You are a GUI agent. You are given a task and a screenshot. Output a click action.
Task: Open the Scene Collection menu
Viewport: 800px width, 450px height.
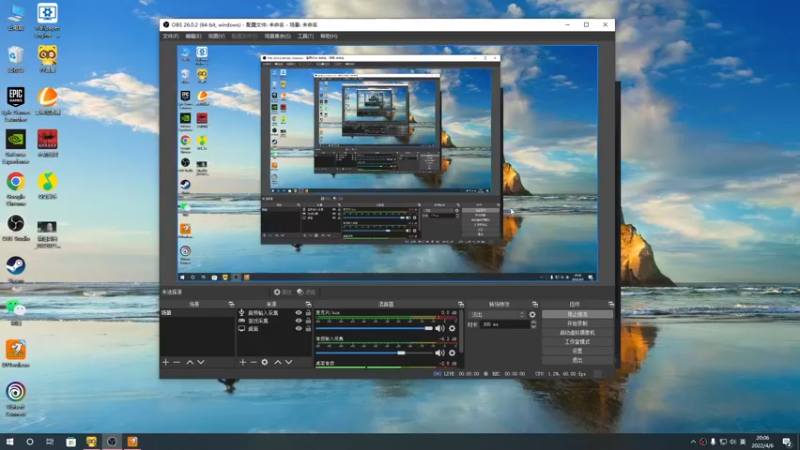(x=278, y=36)
